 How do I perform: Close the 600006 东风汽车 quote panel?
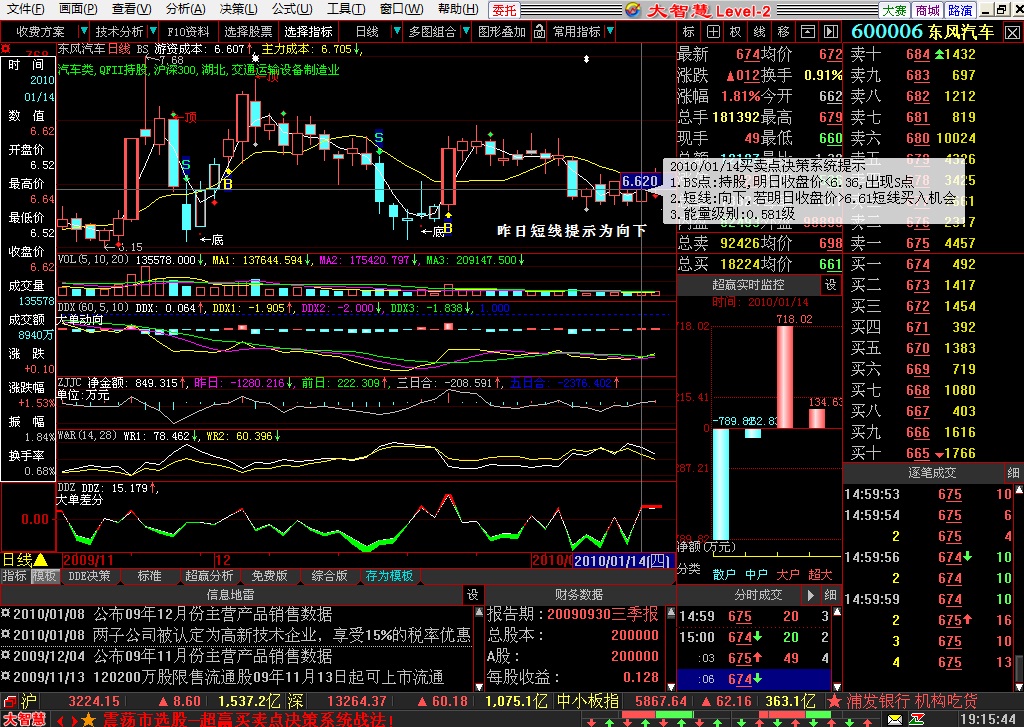pos(1012,32)
